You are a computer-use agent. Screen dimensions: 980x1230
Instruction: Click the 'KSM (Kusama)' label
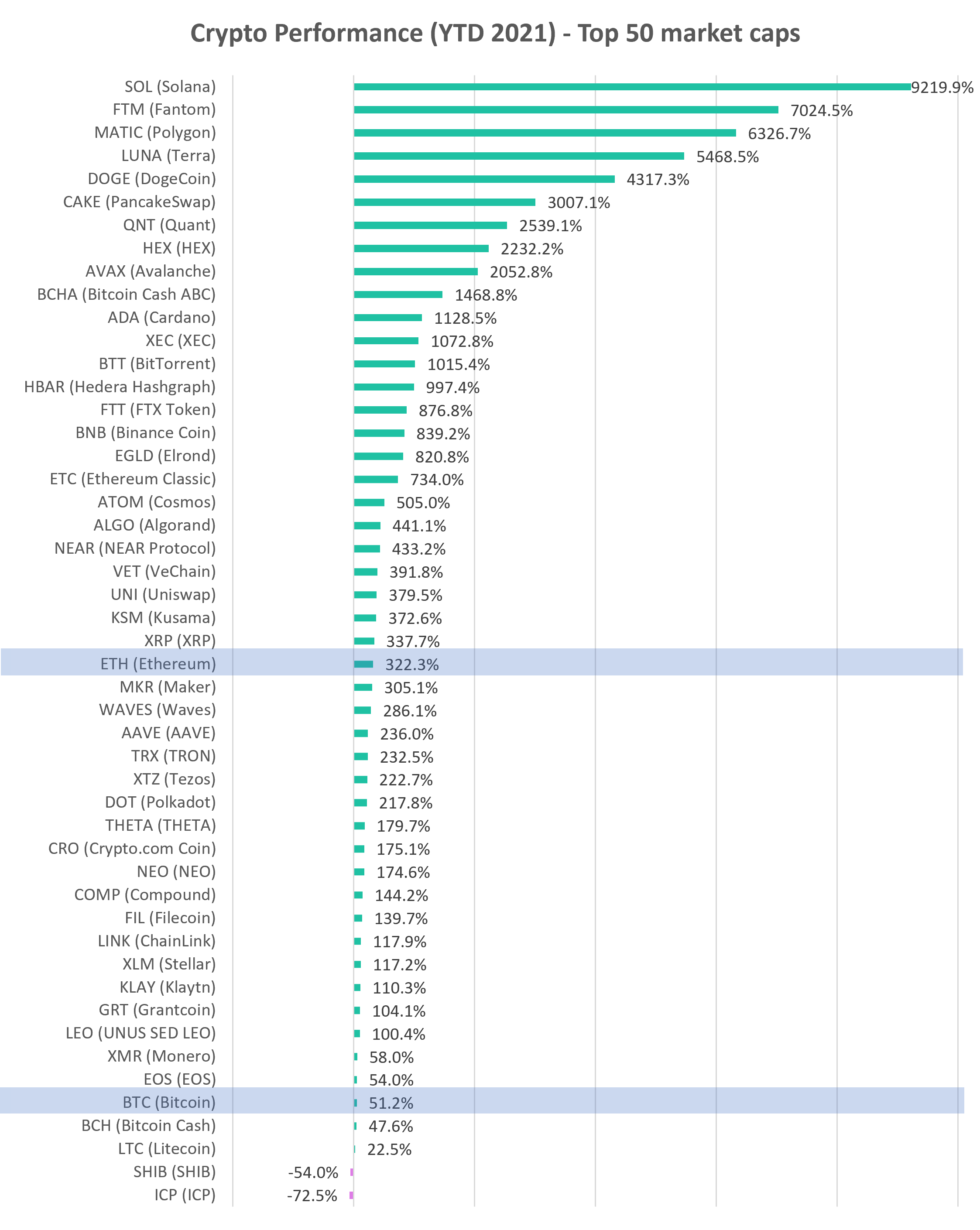click(163, 618)
